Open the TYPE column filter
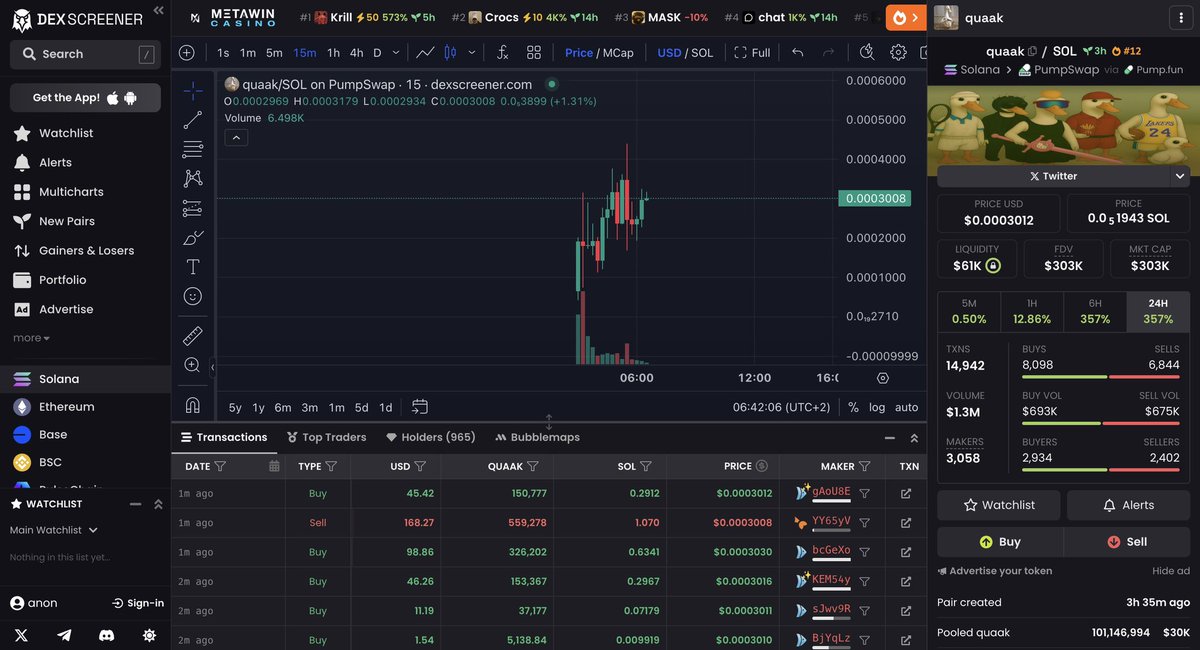Viewport: 1200px width, 650px height. coord(331,466)
